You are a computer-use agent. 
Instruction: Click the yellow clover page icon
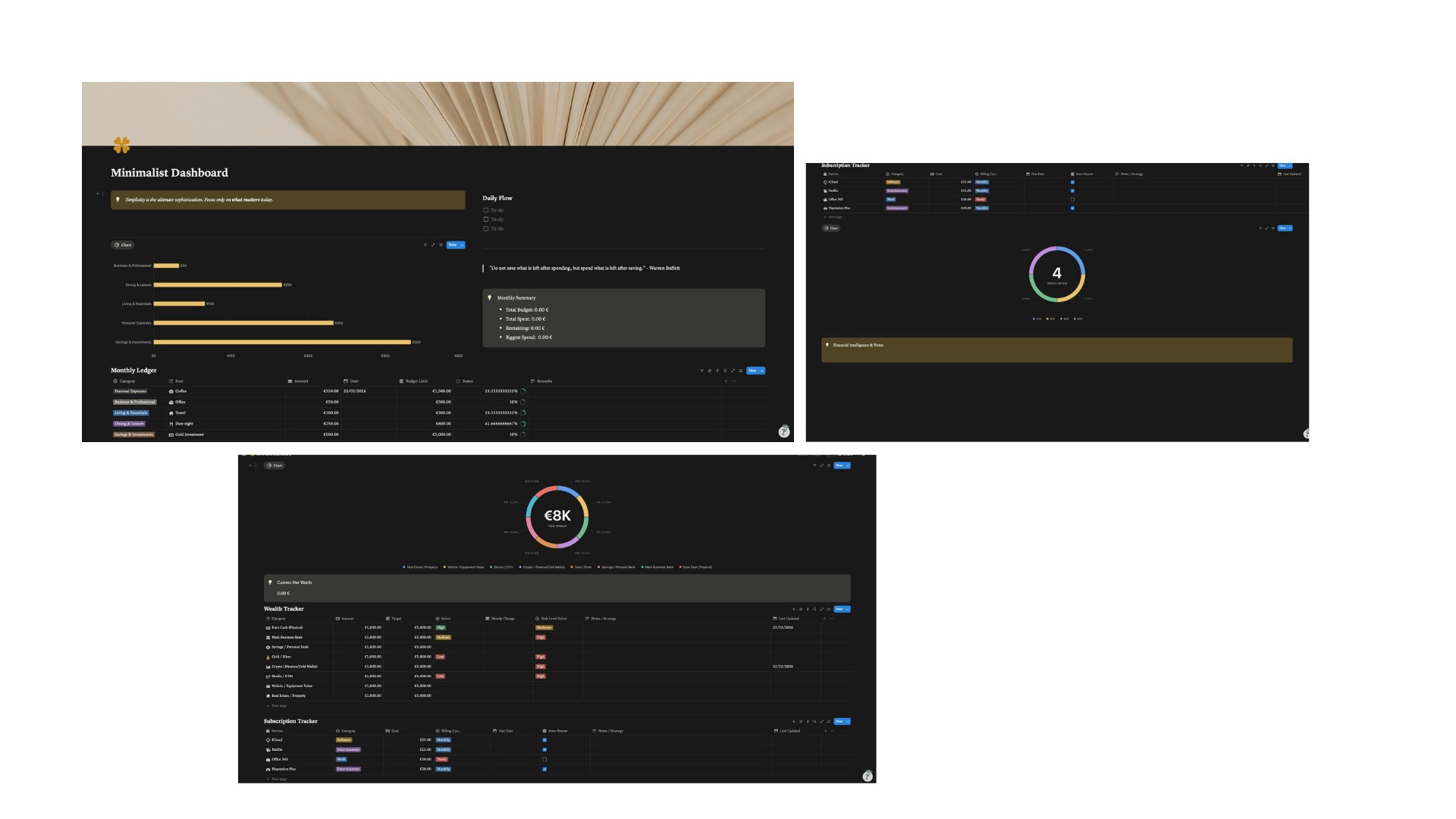[x=121, y=144]
